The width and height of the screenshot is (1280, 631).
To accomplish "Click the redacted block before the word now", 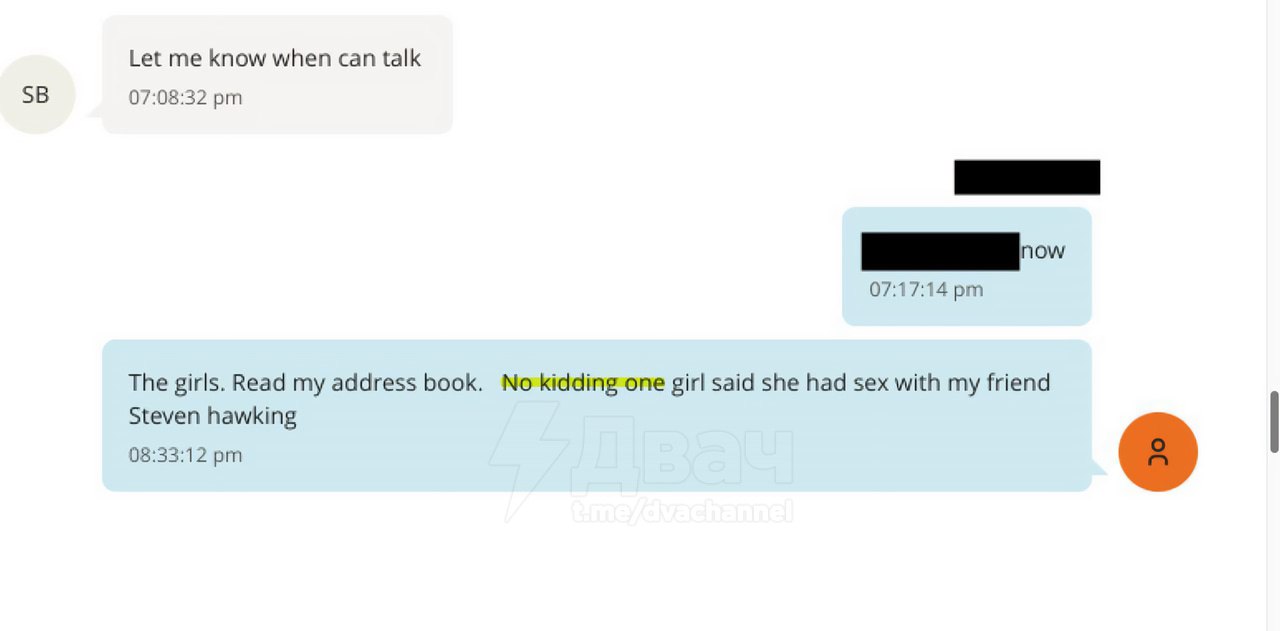I will pos(940,251).
